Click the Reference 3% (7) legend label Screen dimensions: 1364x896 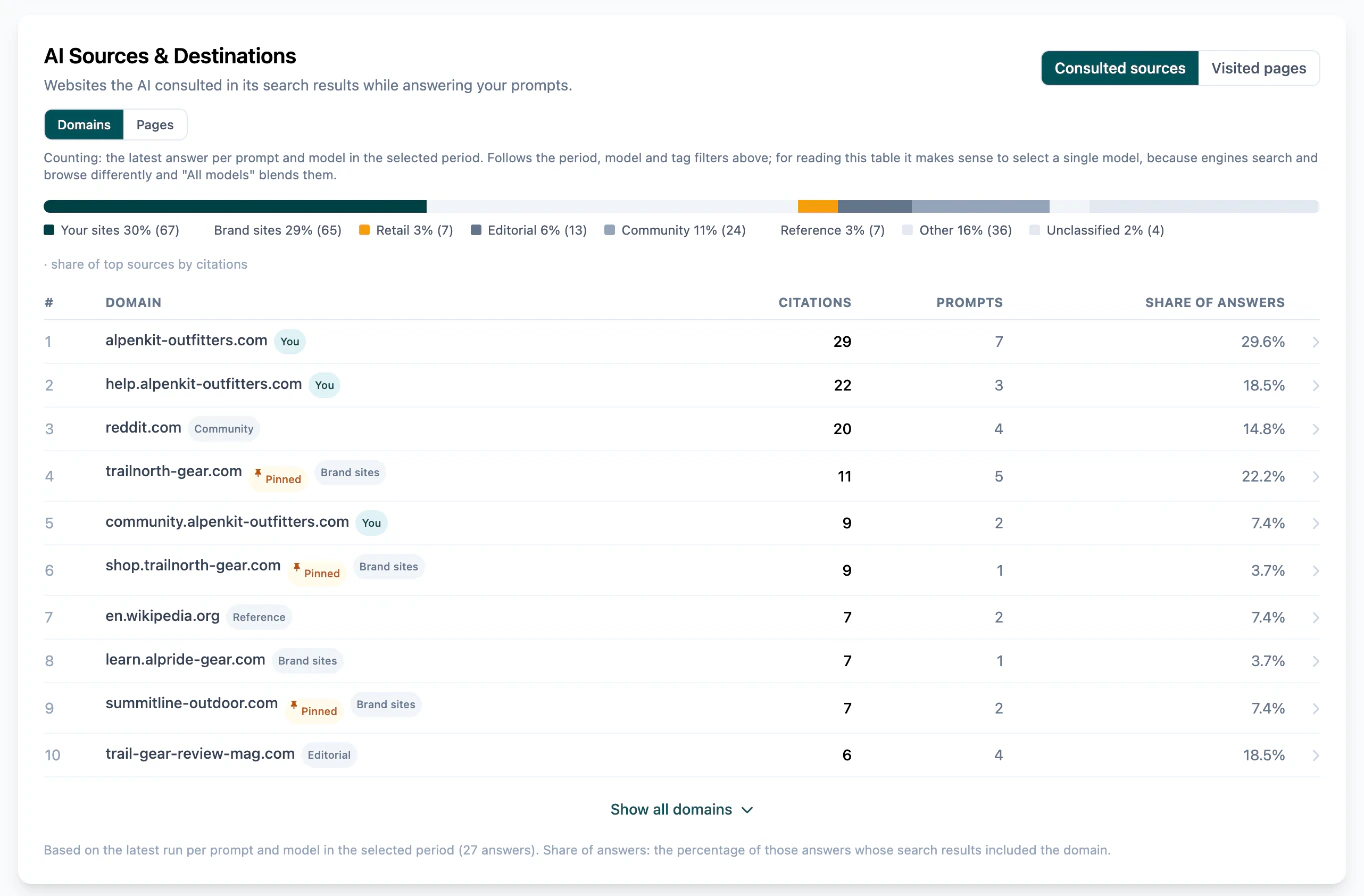(832, 230)
